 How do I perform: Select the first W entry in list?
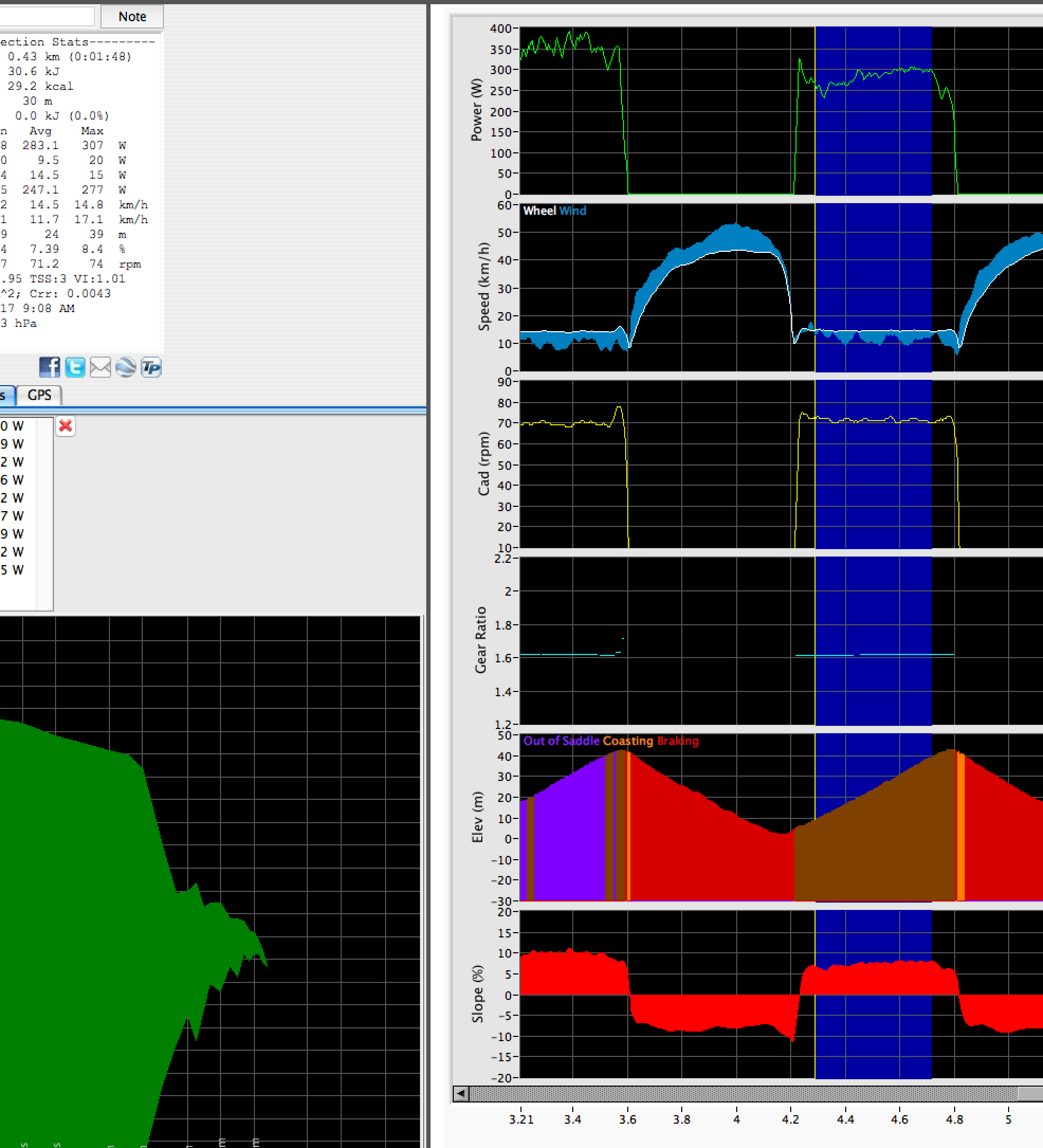click(13, 426)
